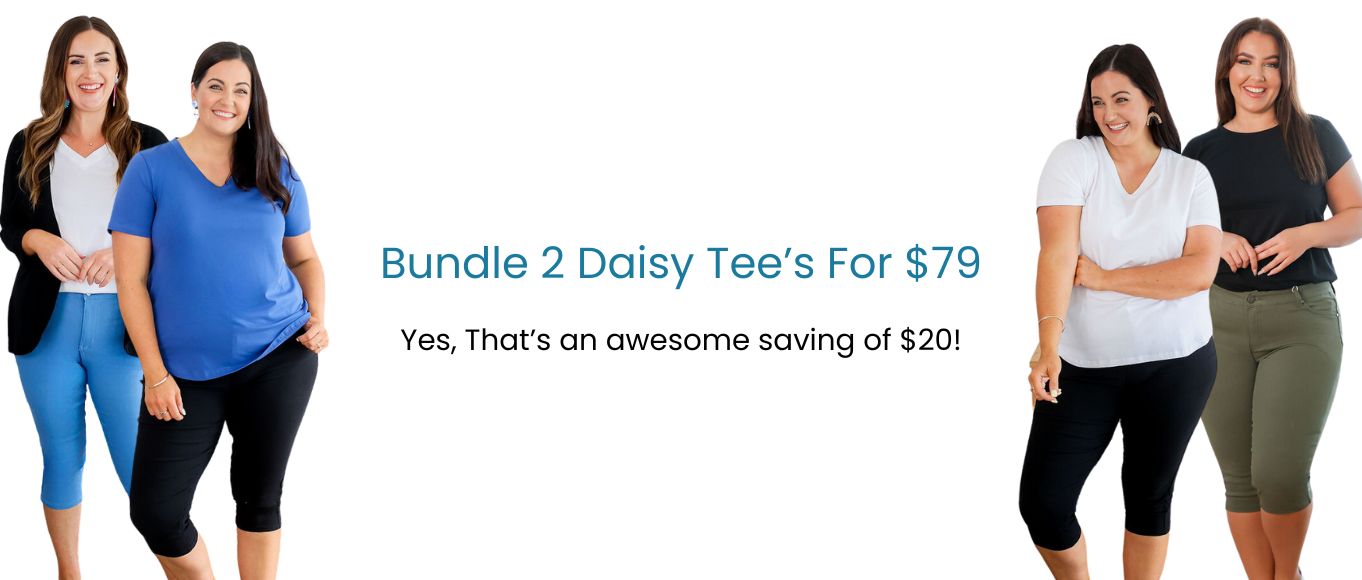
Task: Select the blue V-neck tee on the left
Action: (209, 258)
